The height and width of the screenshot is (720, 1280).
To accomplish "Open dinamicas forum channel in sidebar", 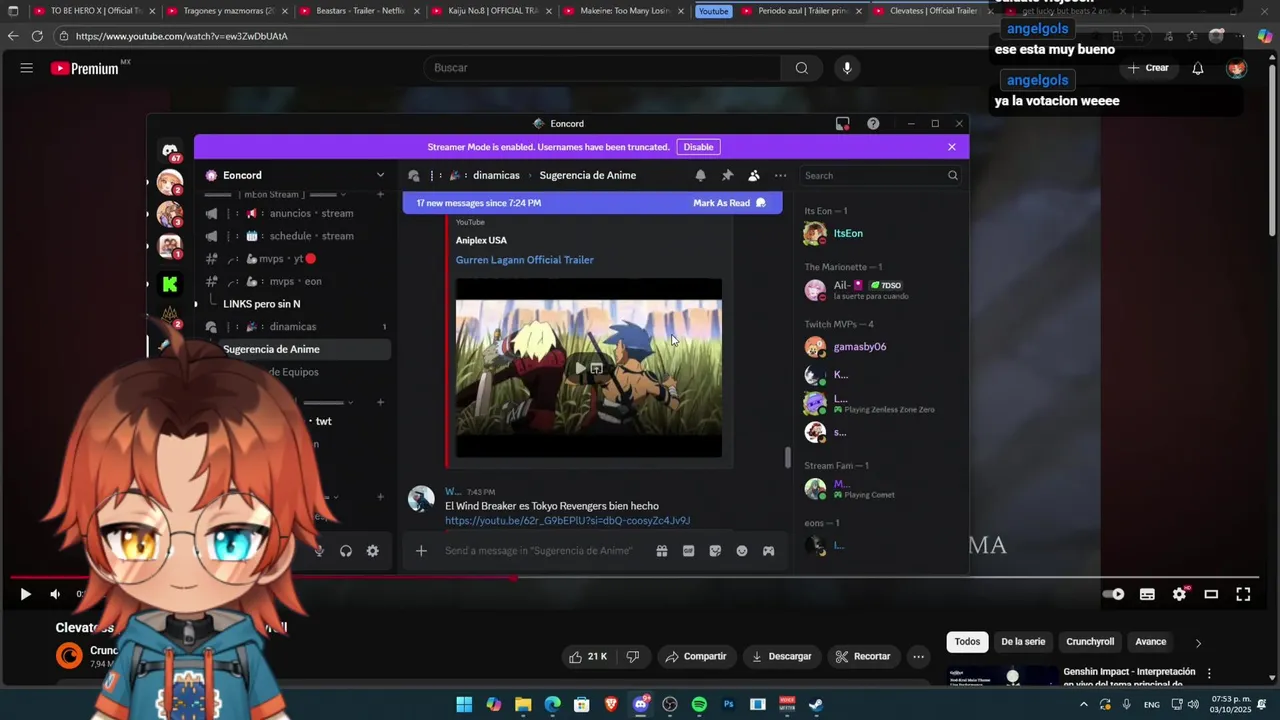I will click(x=295, y=327).
